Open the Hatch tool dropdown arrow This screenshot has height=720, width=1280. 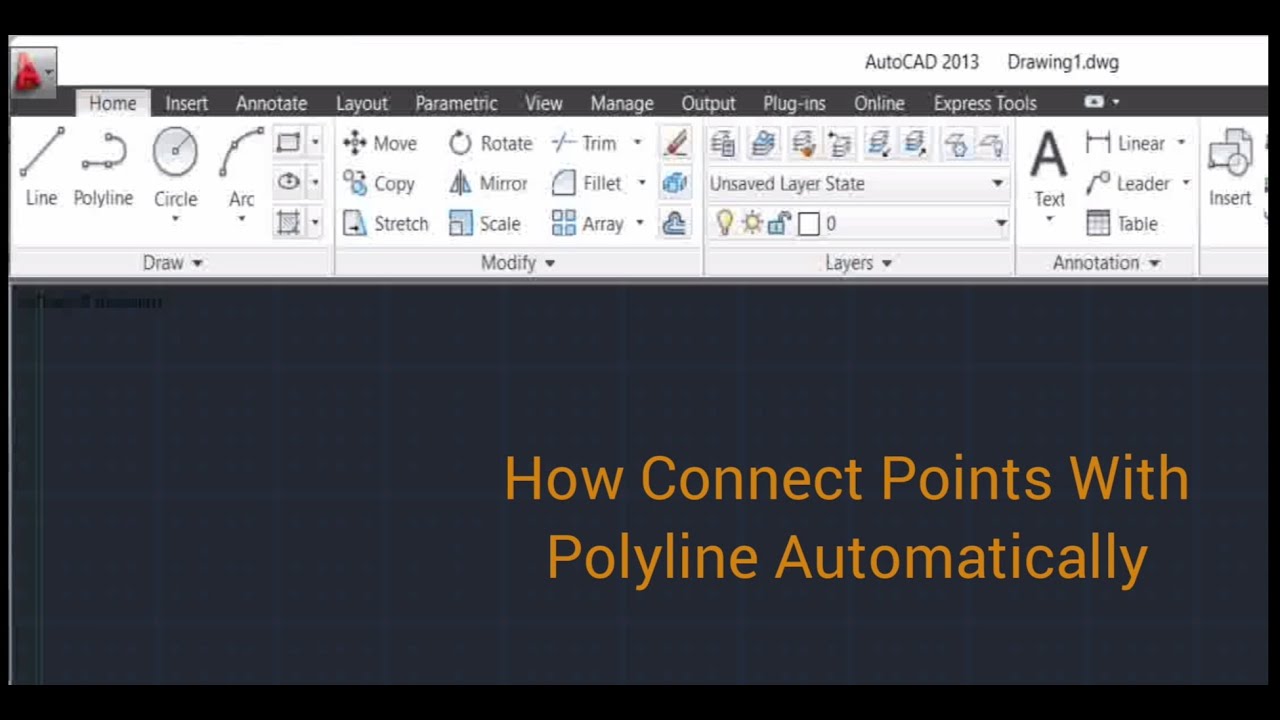[x=315, y=223]
